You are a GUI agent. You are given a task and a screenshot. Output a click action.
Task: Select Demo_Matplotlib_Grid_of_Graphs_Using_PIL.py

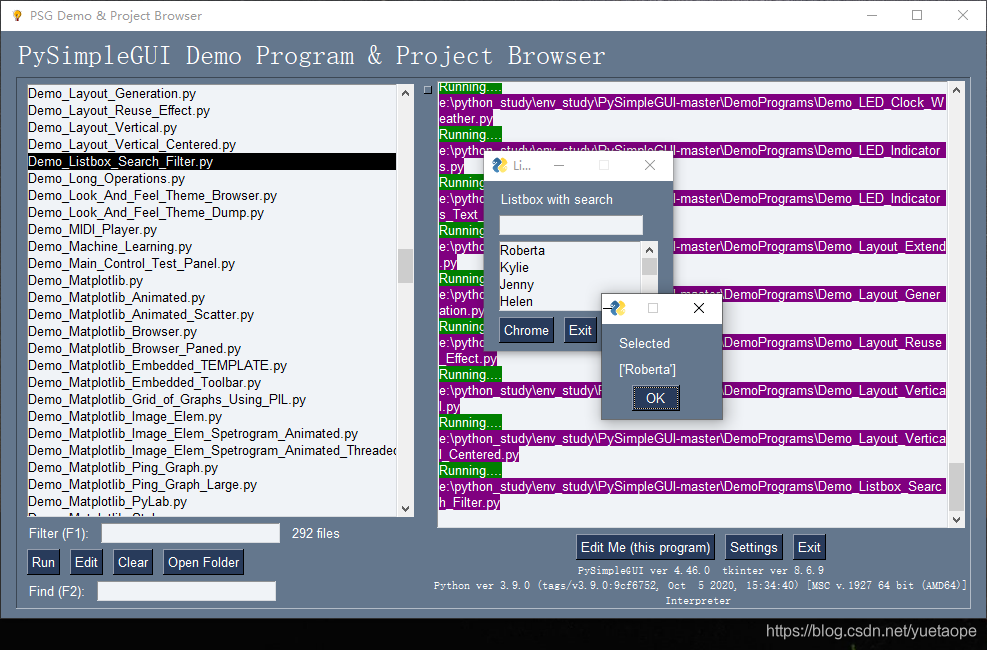pyautogui.click(x=212, y=400)
